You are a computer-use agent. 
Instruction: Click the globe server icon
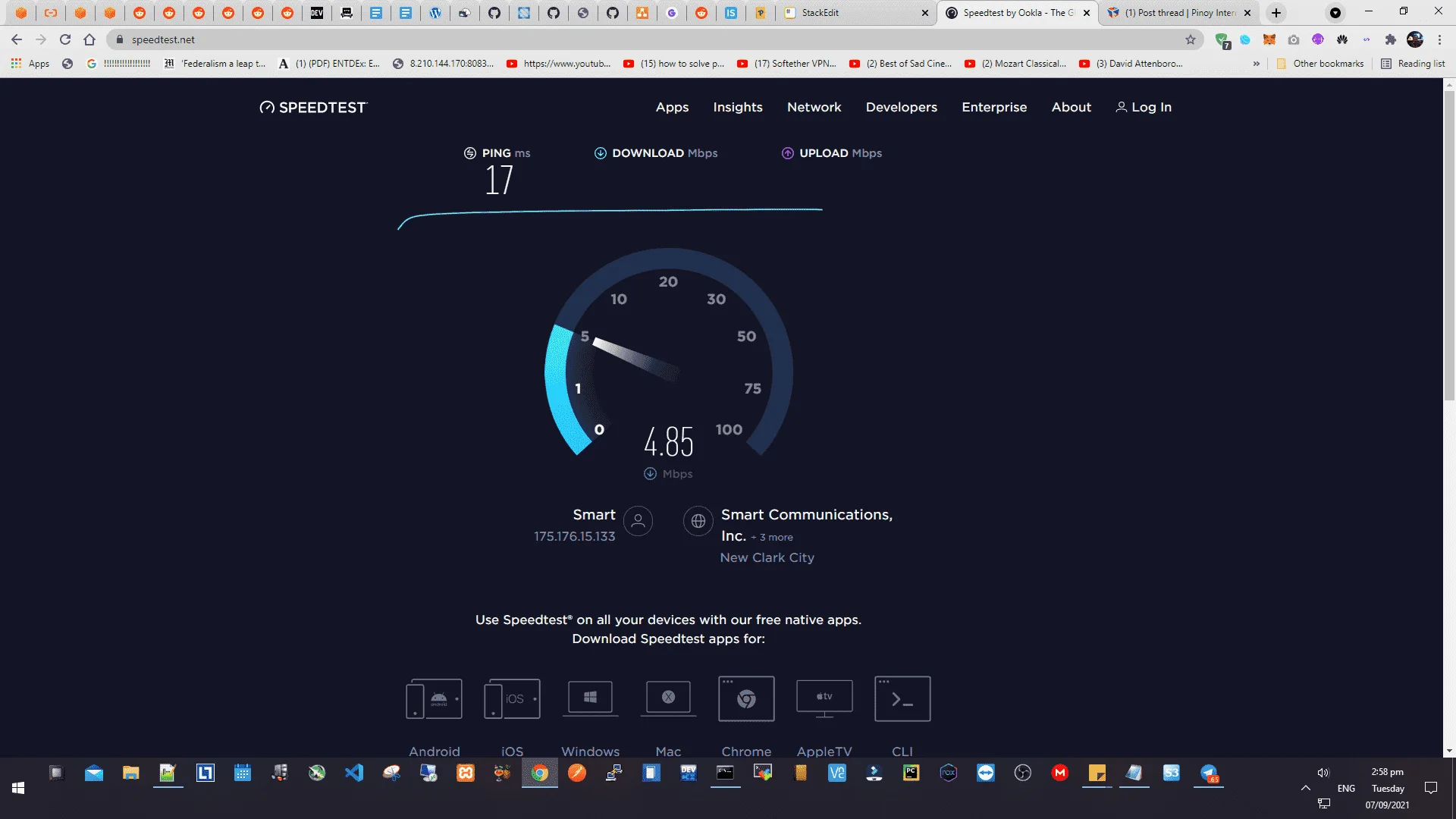pyautogui.click(x=698, y=521)
